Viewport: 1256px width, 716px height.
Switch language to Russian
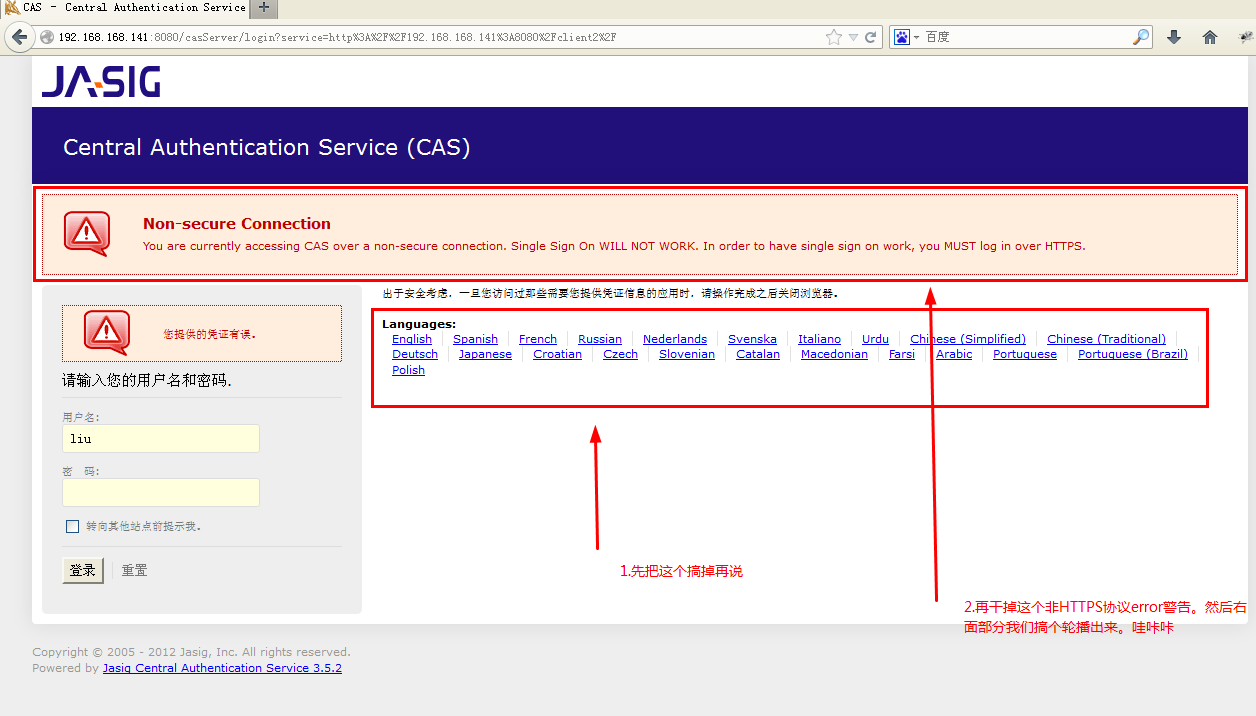pos(600,339)
